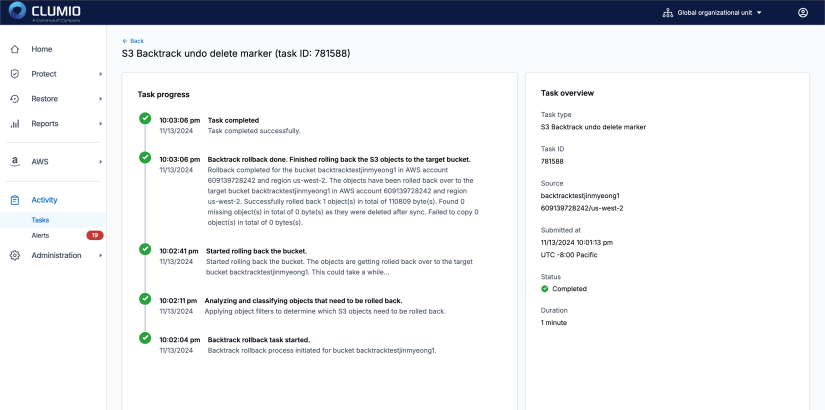Click 'Analyzing and classifying objects' step title
The height and width of the screenshot is (410, 825).
tap(304, 301)
